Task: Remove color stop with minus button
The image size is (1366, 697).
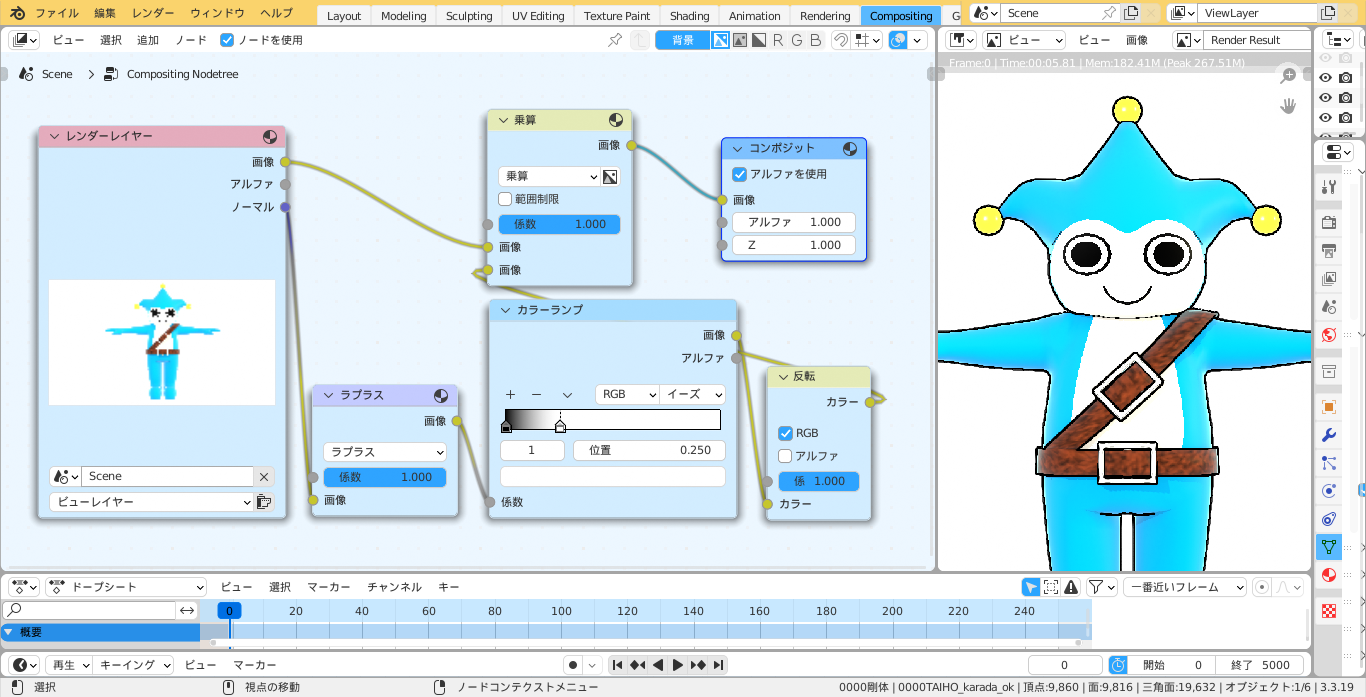Action: [536, 394]
